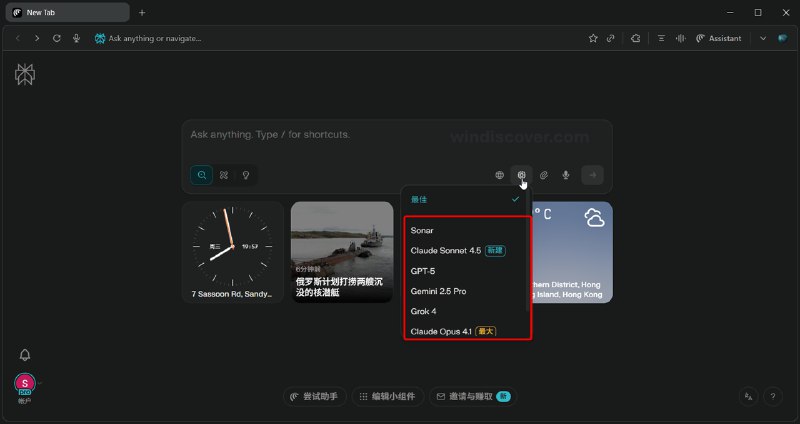This screenshot has width=800, height=424.
Task: Maximize the browser window
Action: (x=758, y=13)
